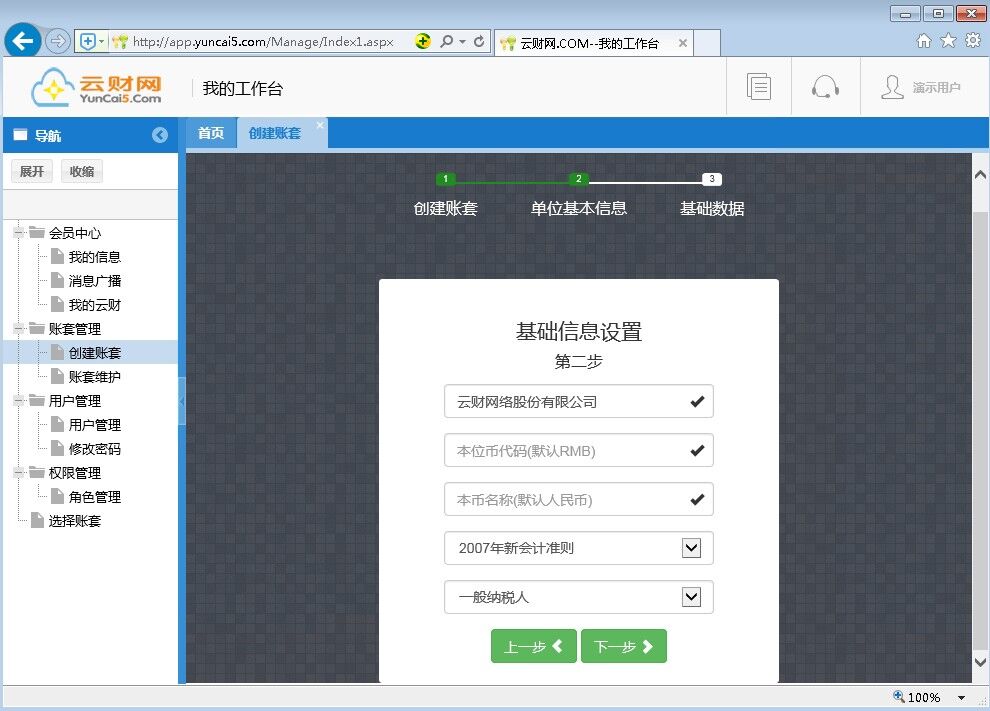Close the 创建账套 tab with x icon
This screenshot has width=990, height=711.
point(320,125)
